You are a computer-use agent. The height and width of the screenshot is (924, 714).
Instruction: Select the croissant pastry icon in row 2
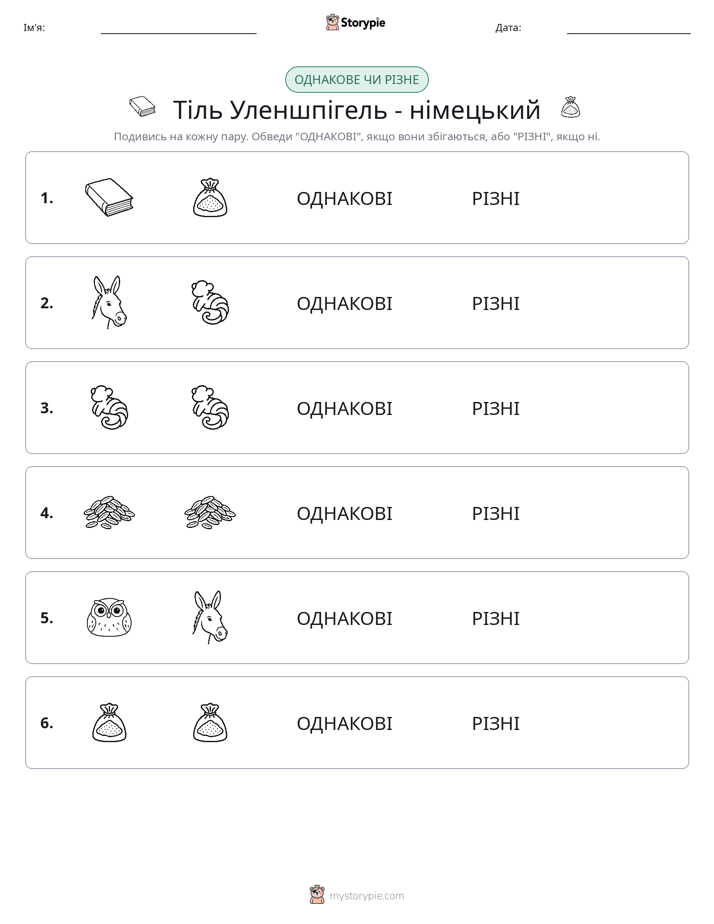pos(210,302)
